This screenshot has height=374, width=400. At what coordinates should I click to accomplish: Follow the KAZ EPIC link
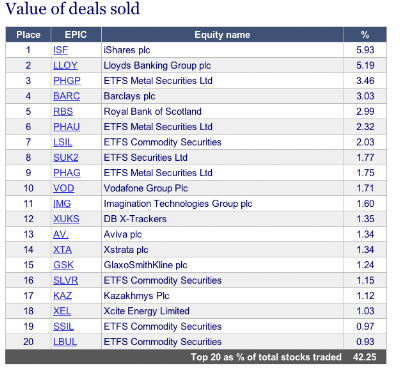[x=62, y=296]
